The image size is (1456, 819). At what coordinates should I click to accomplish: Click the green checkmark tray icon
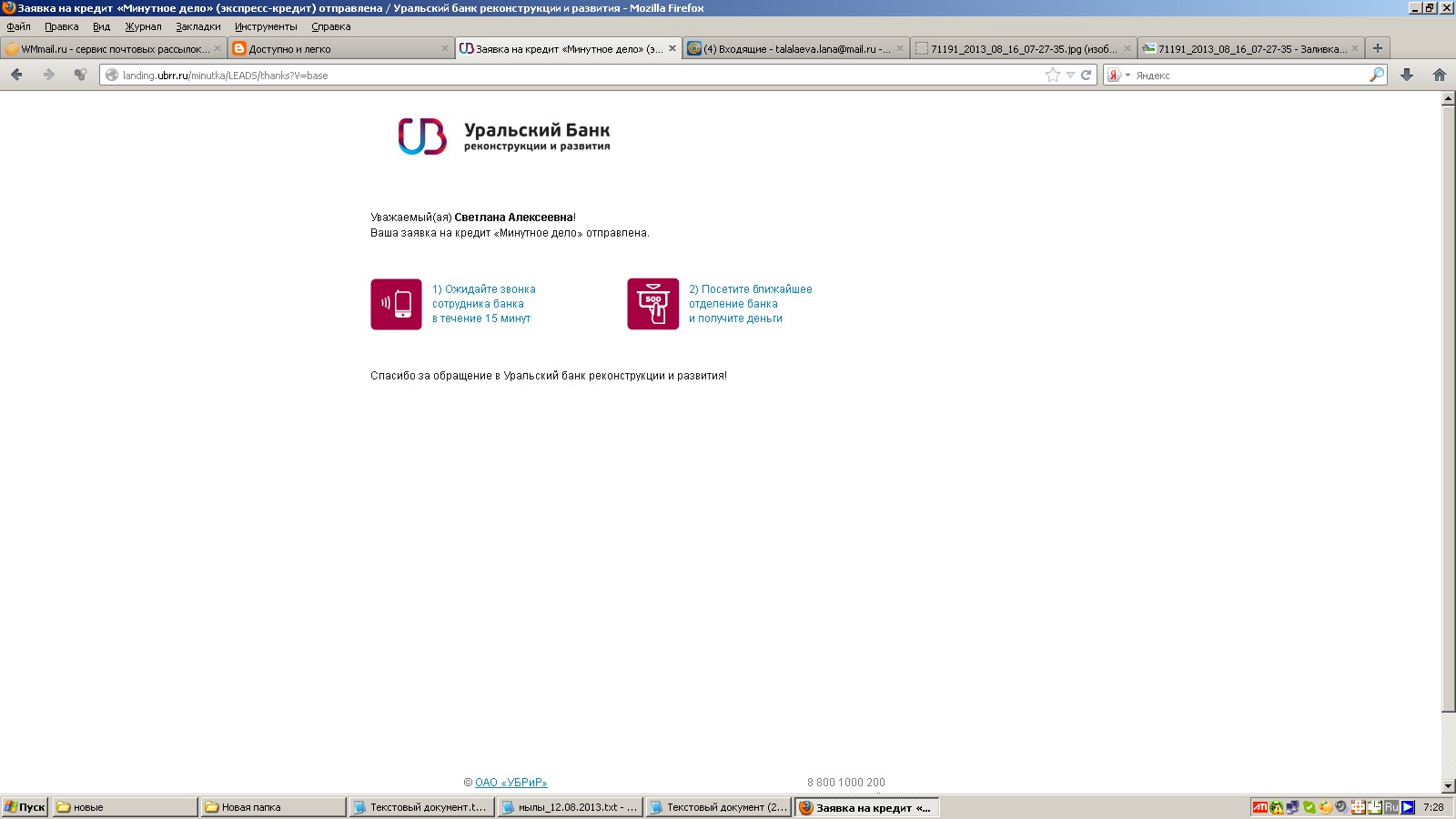coord(1309,807)
